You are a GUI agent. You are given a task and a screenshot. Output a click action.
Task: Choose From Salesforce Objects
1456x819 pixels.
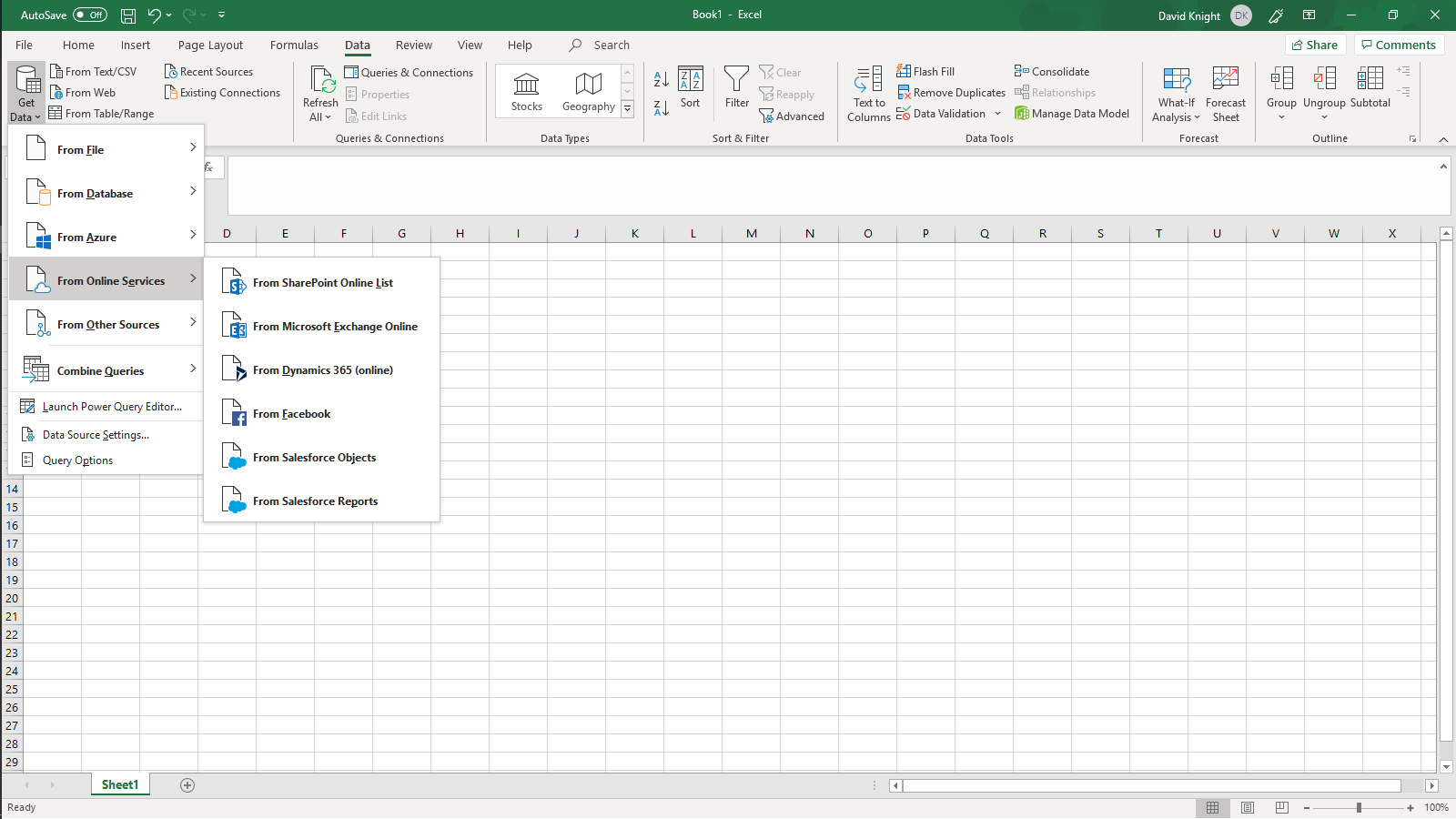322,457
